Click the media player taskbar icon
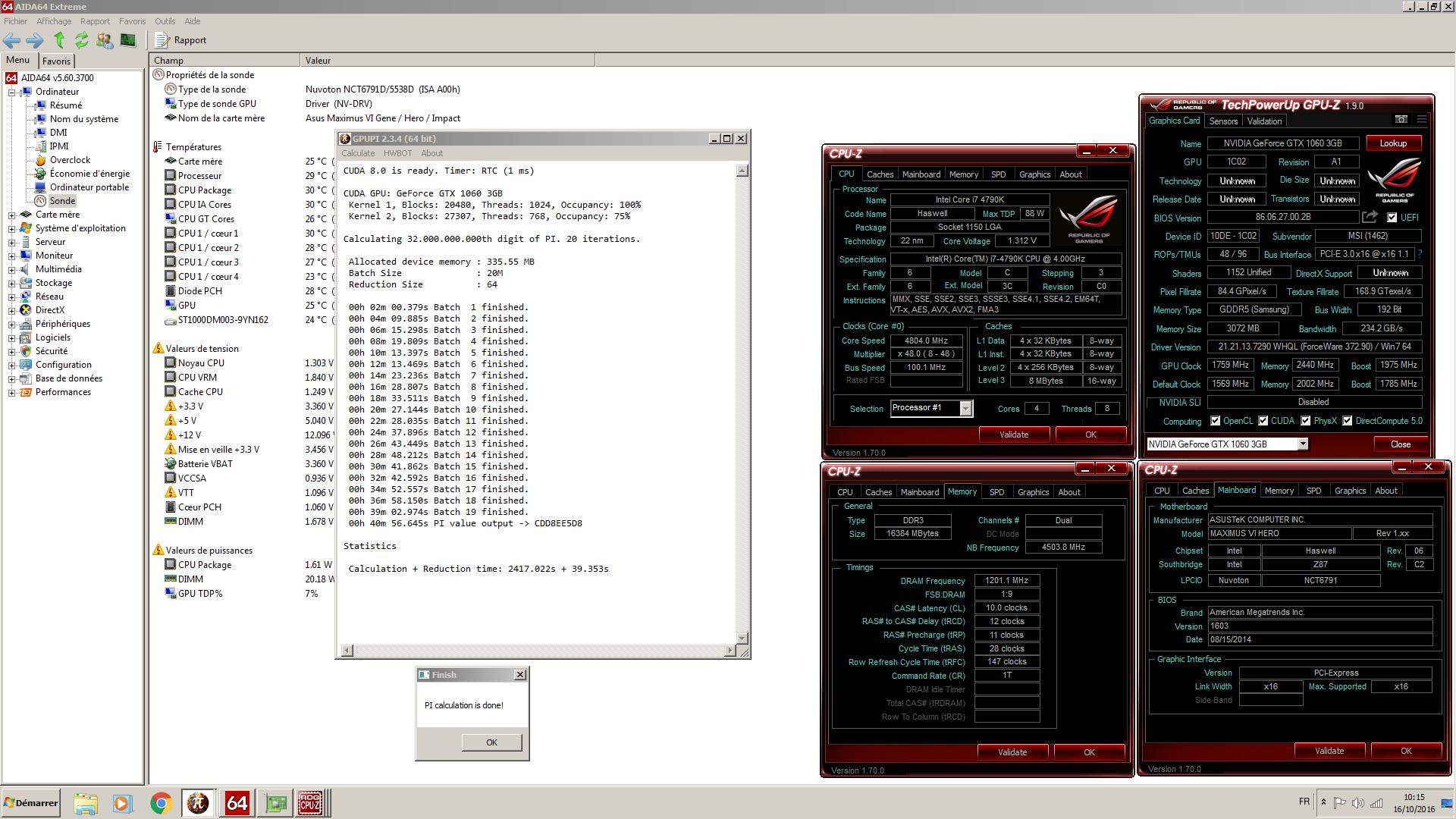1456x819 pixels. 122,803
